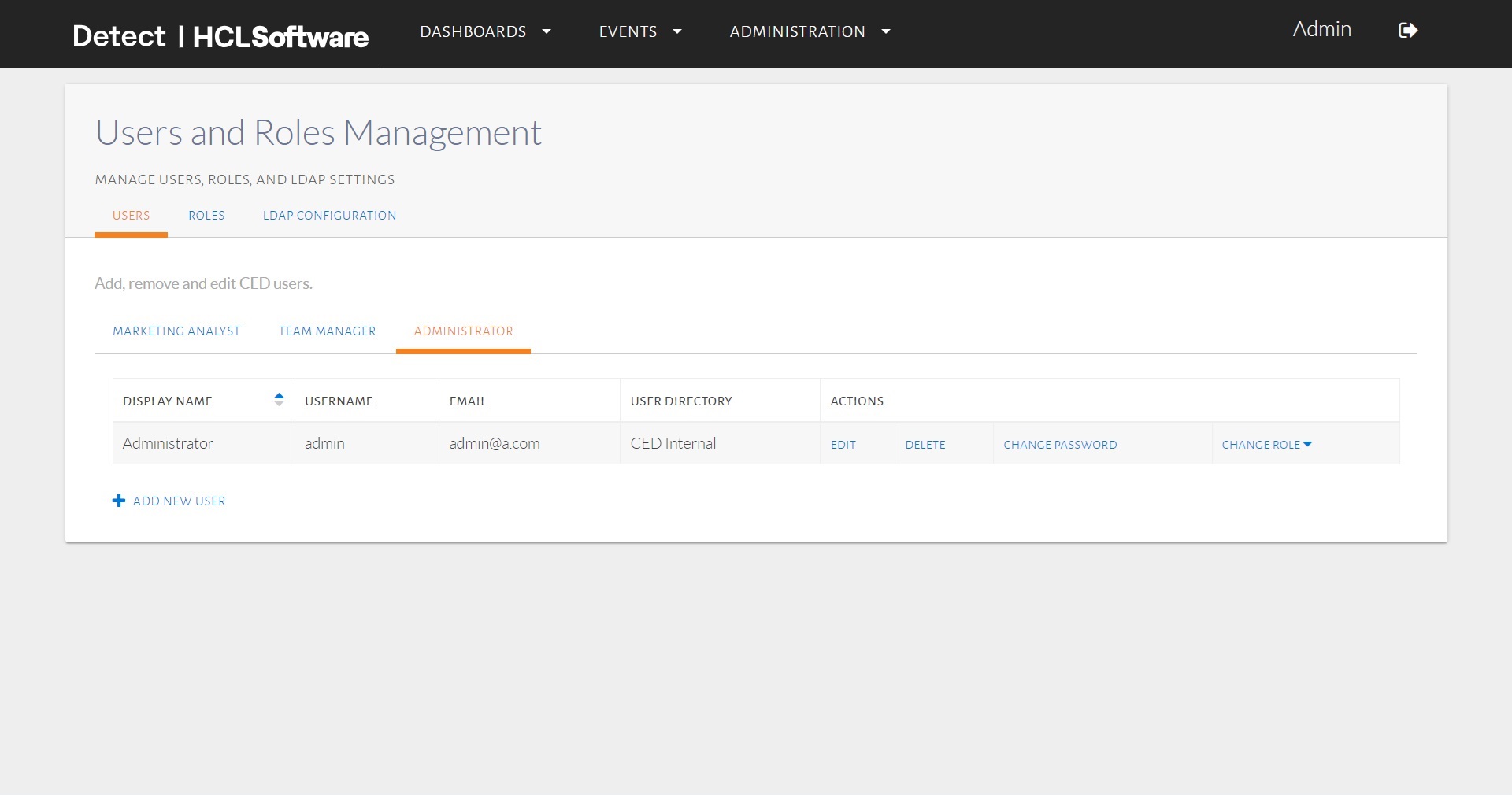
Task: Click the 'Manage users, roles, and LDAP settings' subtitle
Action: point(245,179)
